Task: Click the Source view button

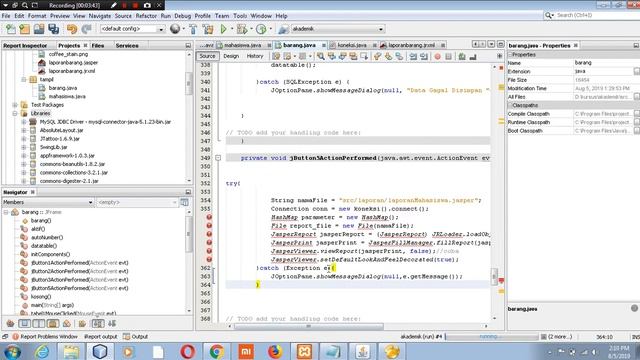Action: [x=207, y=56]
